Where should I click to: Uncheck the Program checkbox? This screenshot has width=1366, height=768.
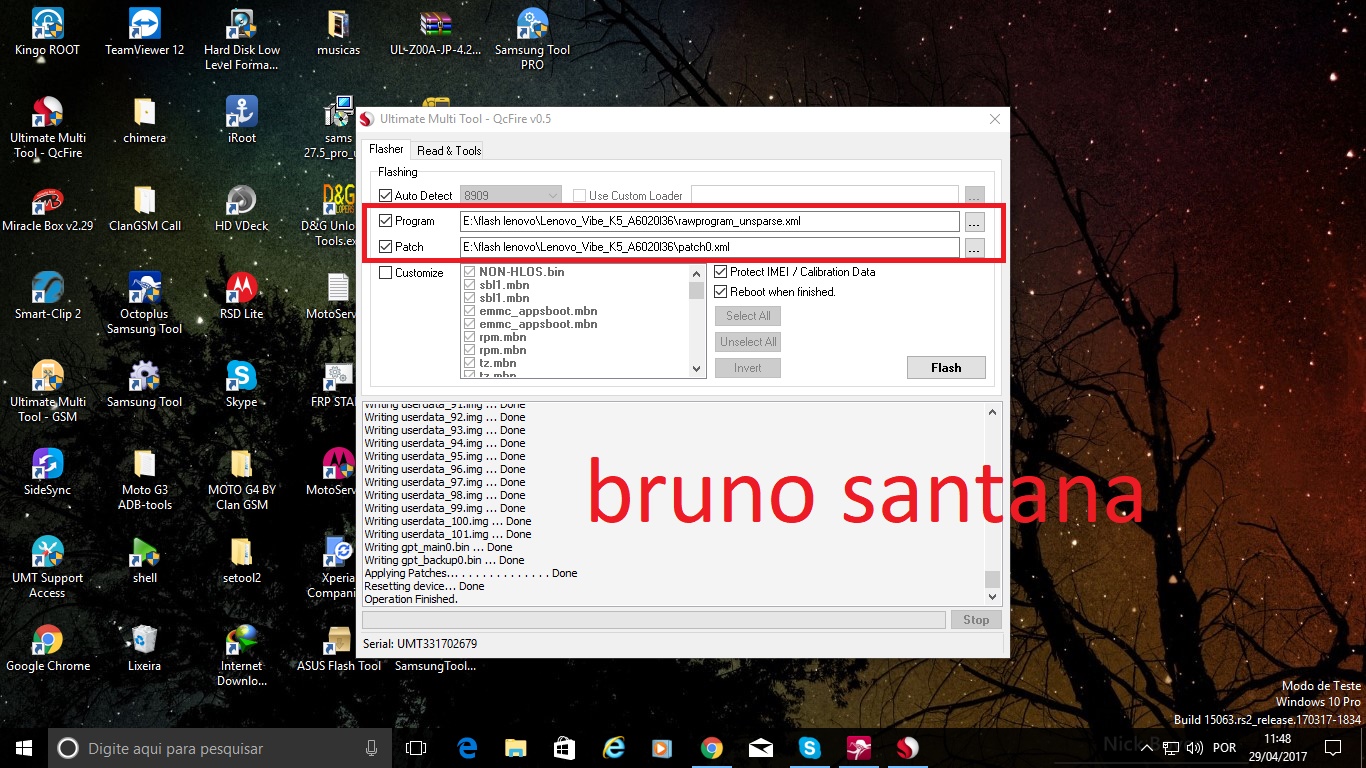click(x=385, y=221)
